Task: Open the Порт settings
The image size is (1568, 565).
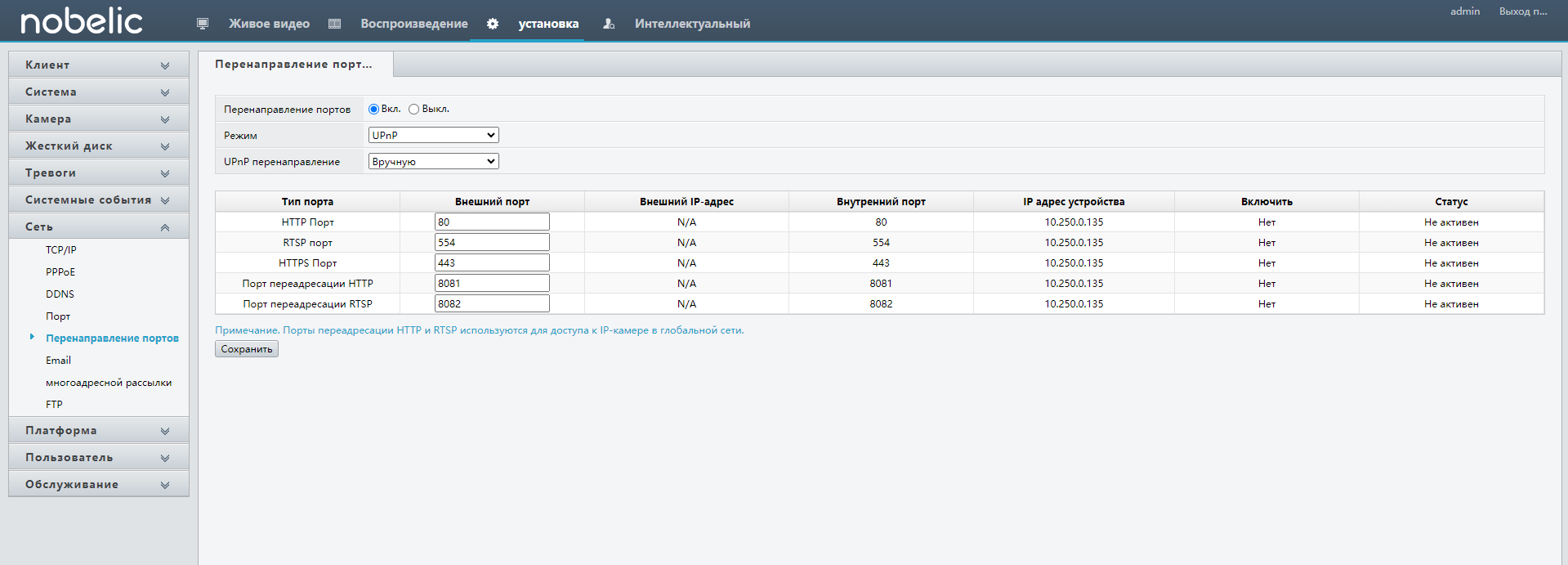Action: (x=58, y=316)
